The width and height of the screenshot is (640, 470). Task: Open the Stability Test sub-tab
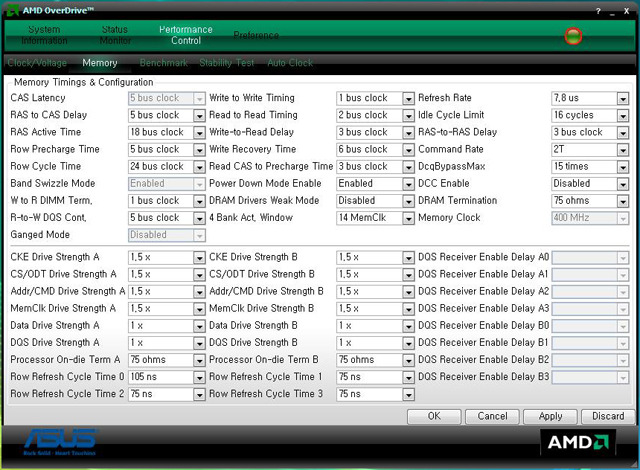(227, 63)
